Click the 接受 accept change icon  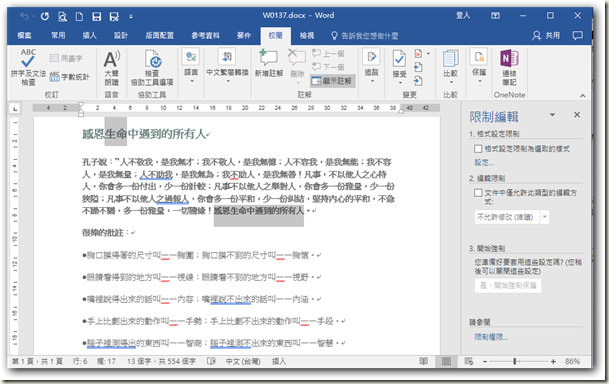coord(399,59)
